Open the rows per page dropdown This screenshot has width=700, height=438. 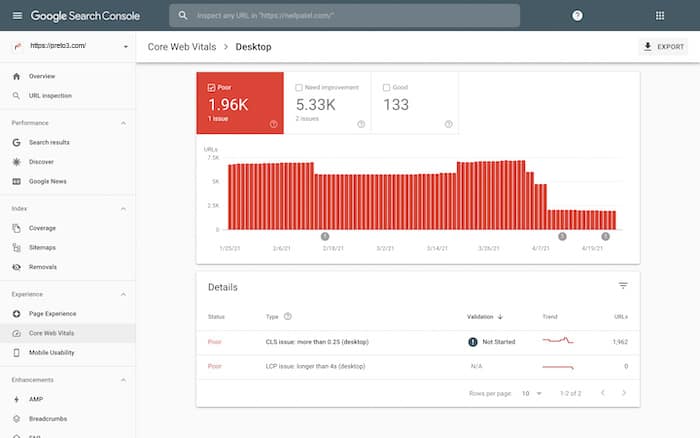coord(532,393)
